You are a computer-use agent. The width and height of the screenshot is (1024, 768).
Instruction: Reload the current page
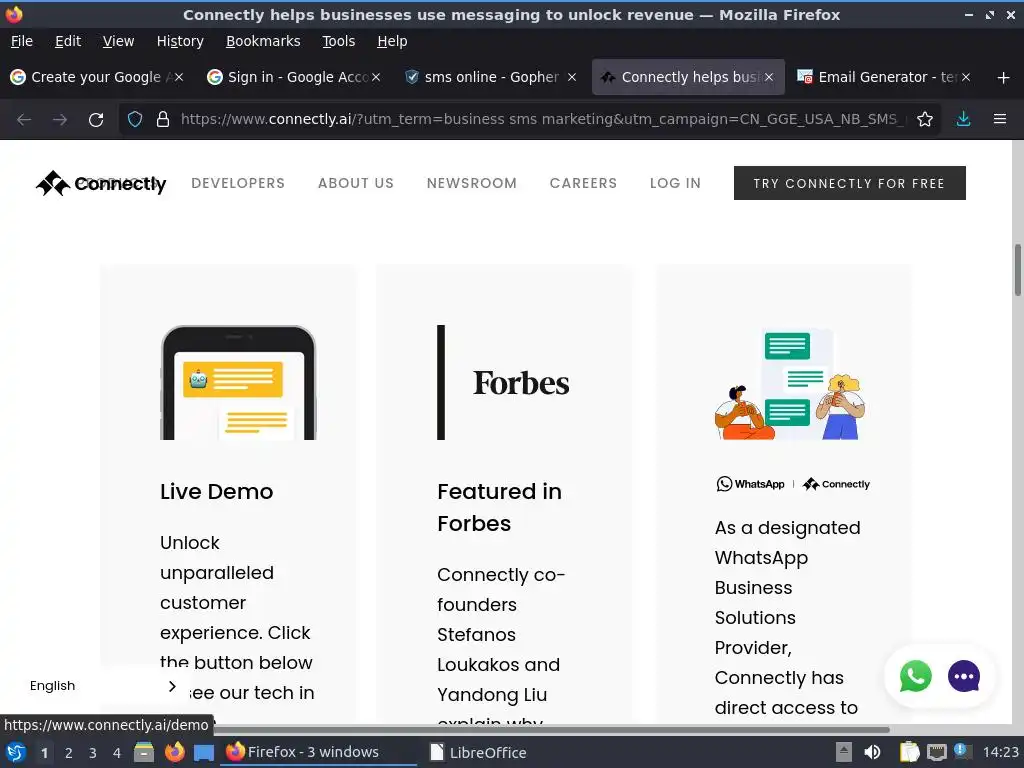(96, 120)
